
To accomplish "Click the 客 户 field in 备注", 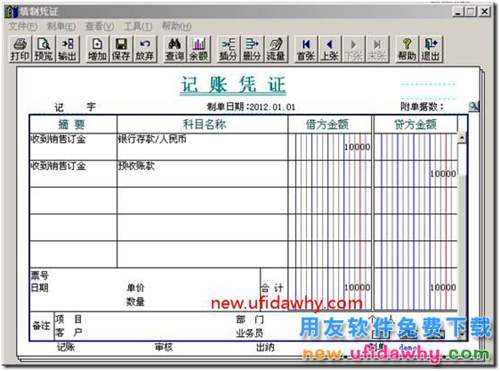I will coord(69,332).
